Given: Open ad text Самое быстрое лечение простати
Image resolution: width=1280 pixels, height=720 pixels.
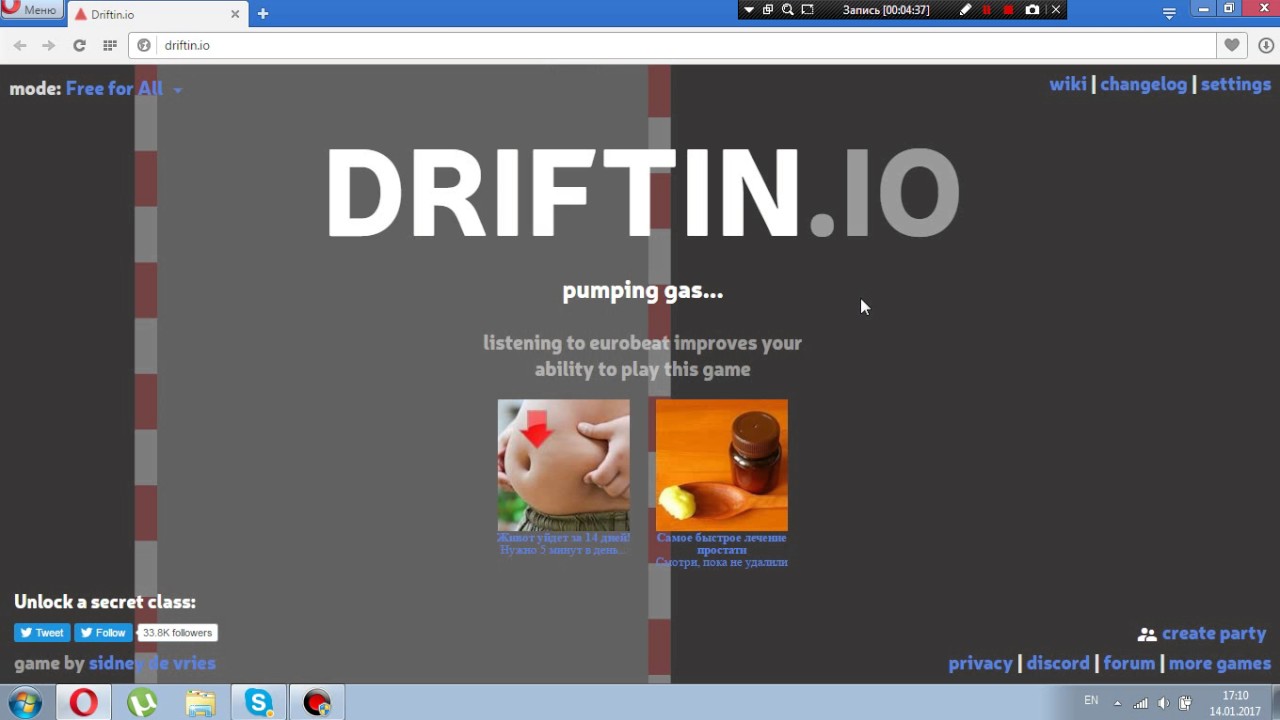Looking at the screenshot, I should 721,544.
